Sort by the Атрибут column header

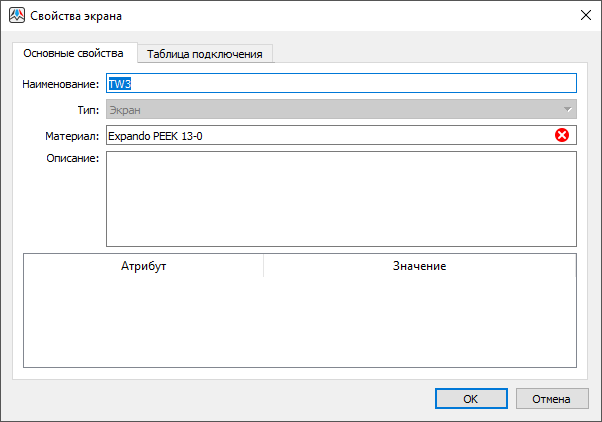143,266
